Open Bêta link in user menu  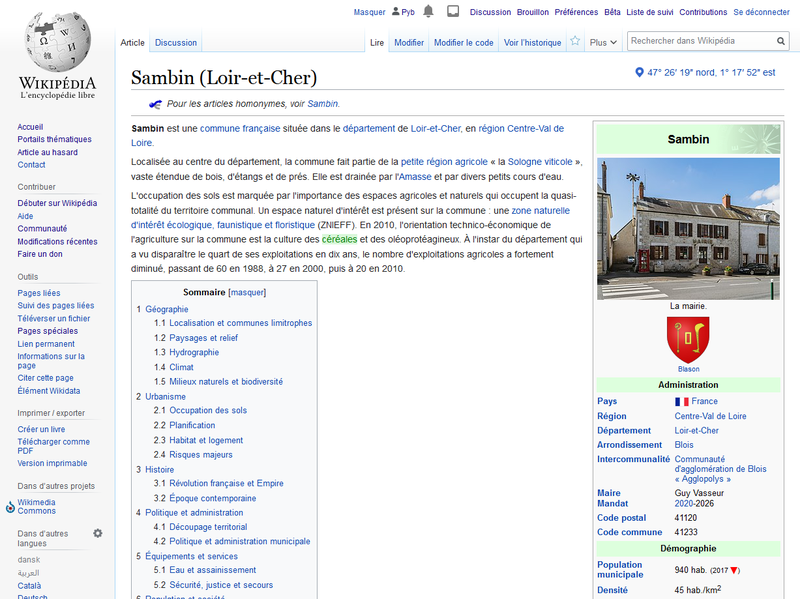[x=612, y=12]
